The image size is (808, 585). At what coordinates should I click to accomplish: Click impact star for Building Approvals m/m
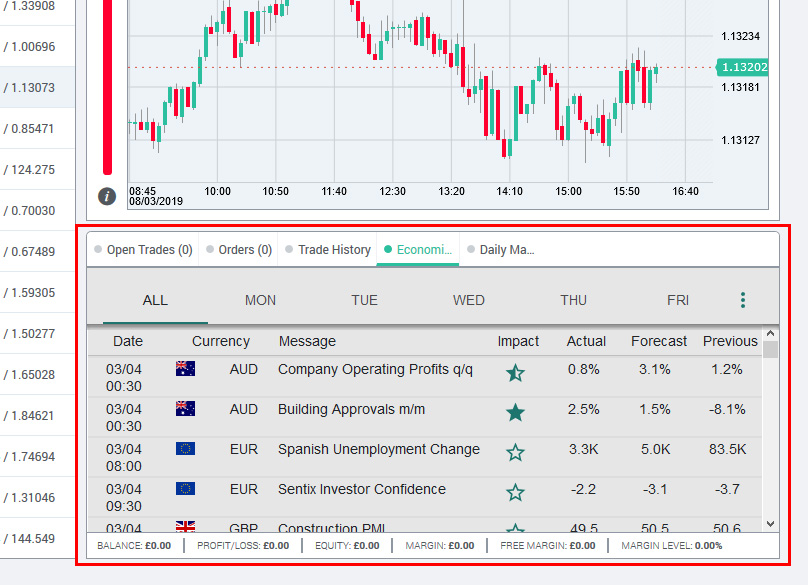[x=515, y=412]
